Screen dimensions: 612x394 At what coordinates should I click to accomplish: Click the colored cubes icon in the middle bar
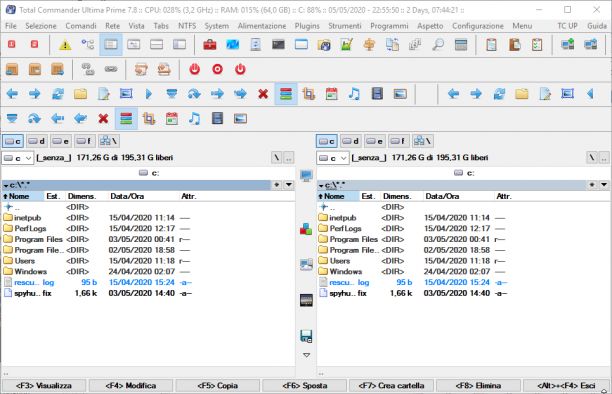[x=306, y=229]
